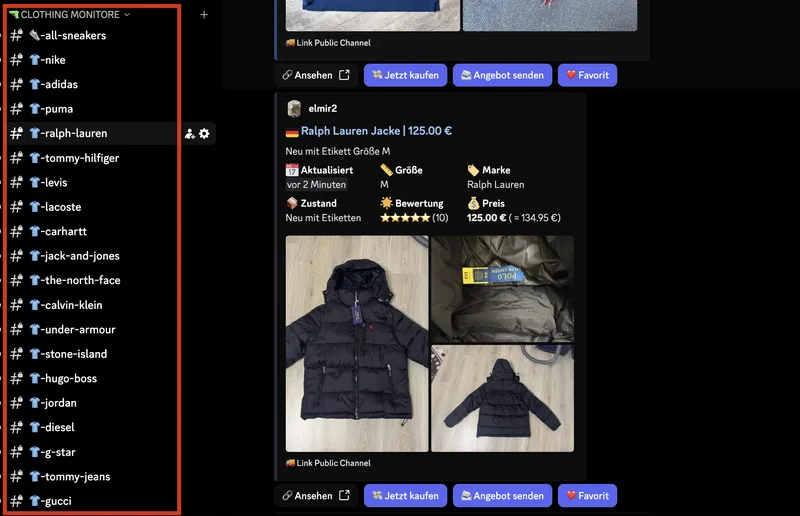
Task: Click lower Jetzt kaufen button
Action: tap(405, 495)
